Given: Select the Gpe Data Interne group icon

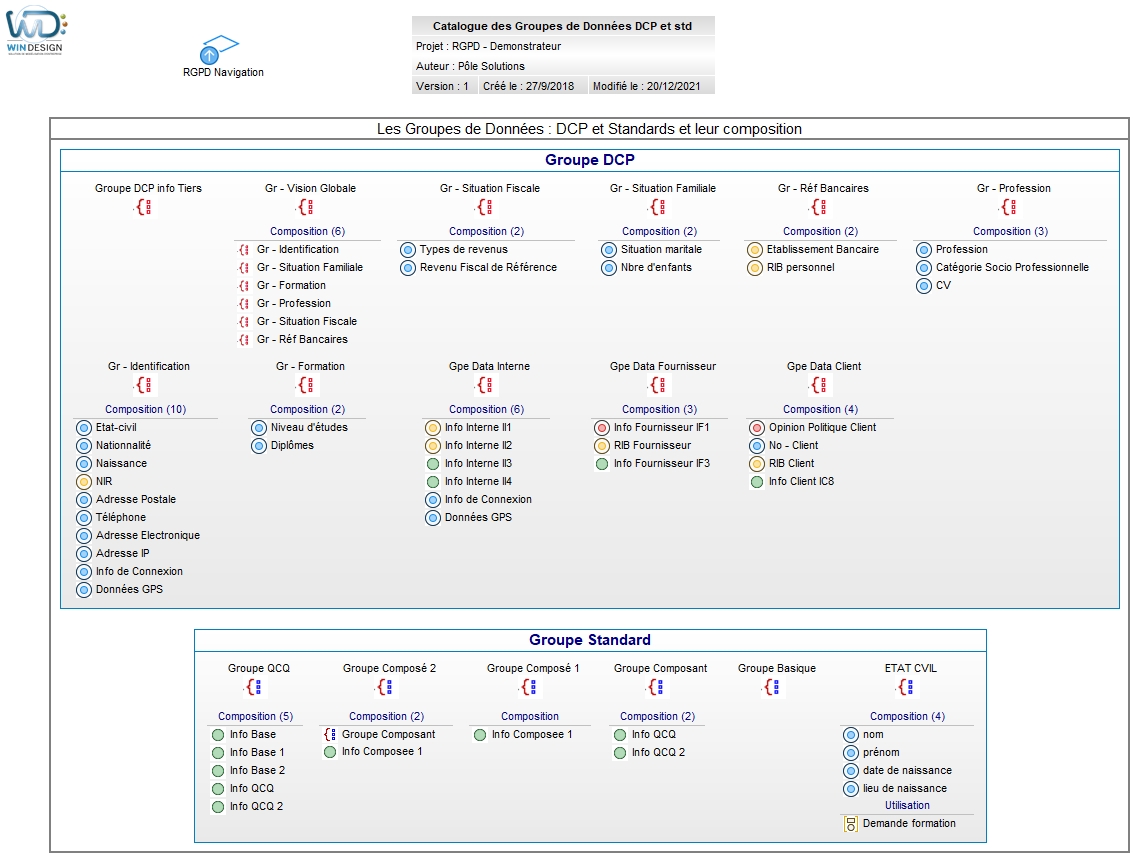Looking at the screenshot, I should [485, 385].
